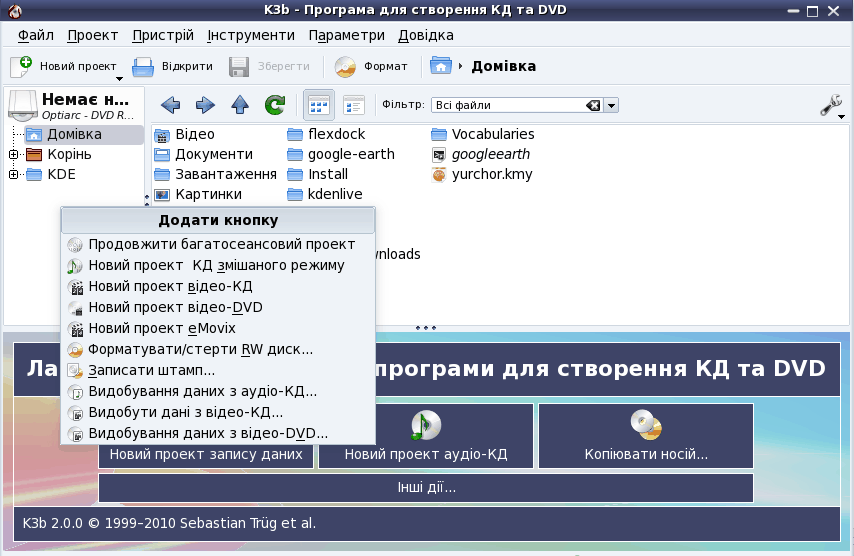The height and width of the screenshot is (556, 854).
Task: Open the Новий проект dropdown arrow
Action: (x=118, y=79)
